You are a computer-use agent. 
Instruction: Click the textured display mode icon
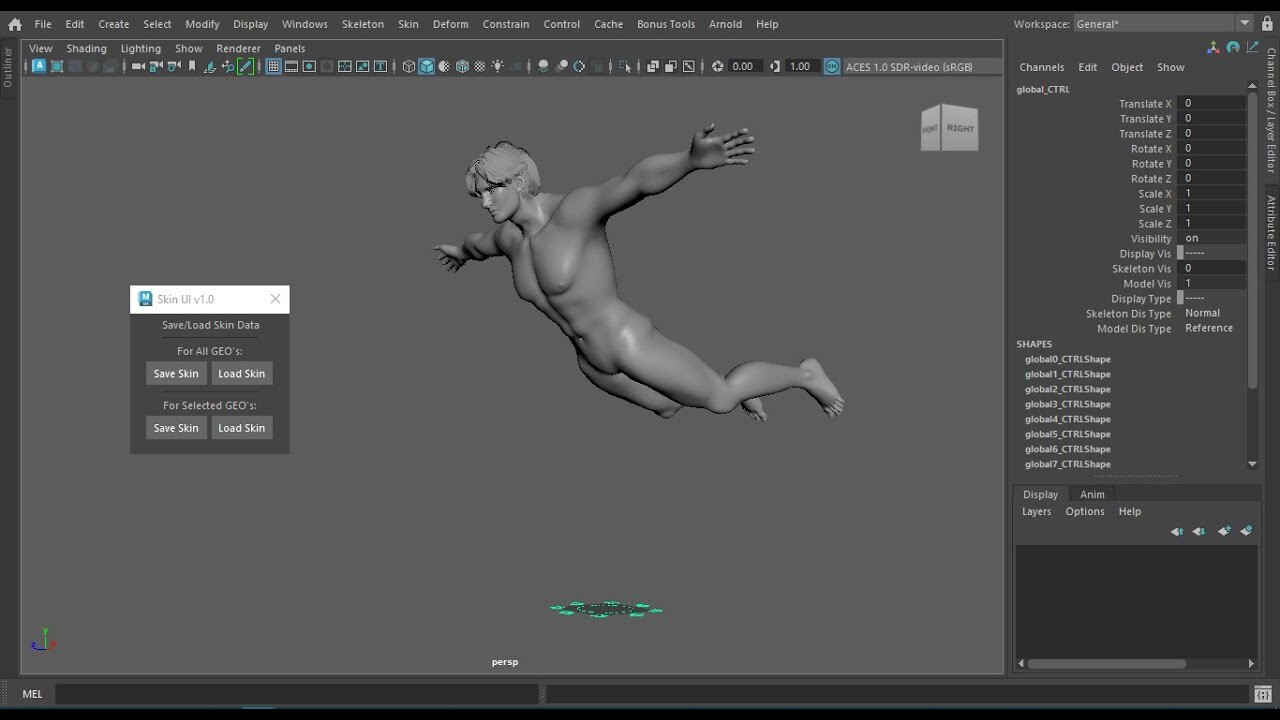[444, 66]
